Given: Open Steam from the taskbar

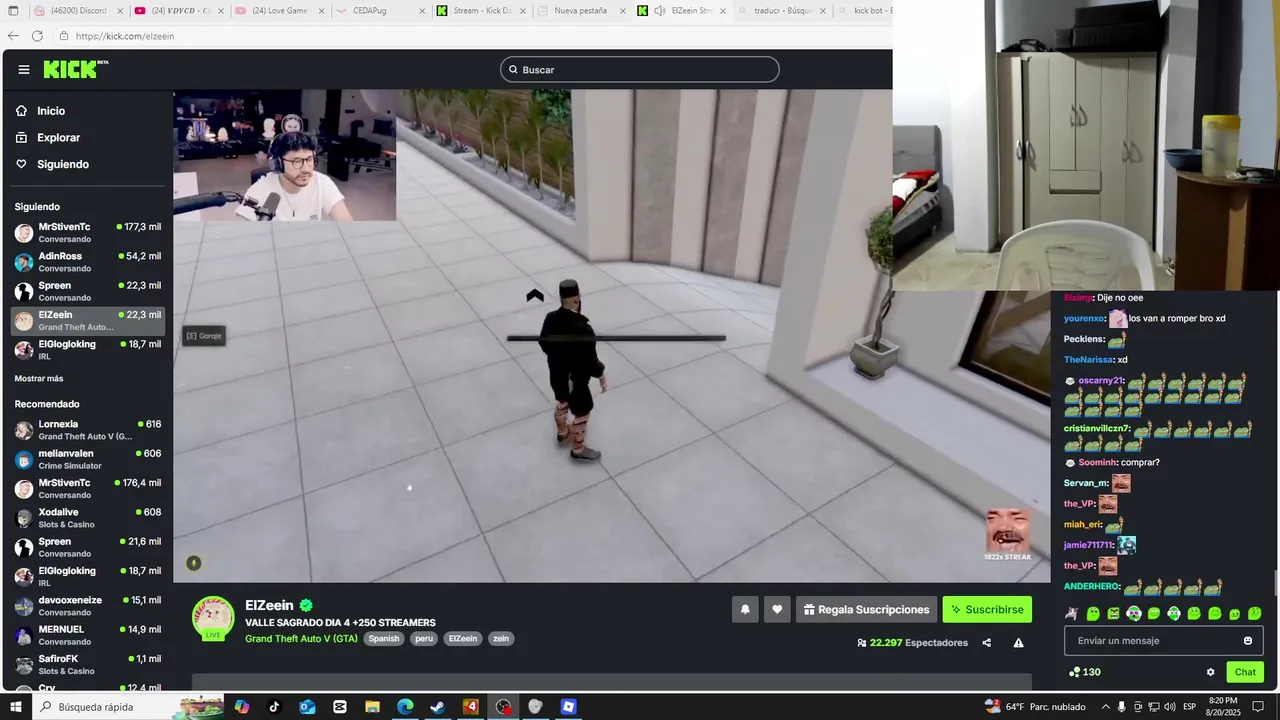Looking at the screenshot, I should pos(437,707).
